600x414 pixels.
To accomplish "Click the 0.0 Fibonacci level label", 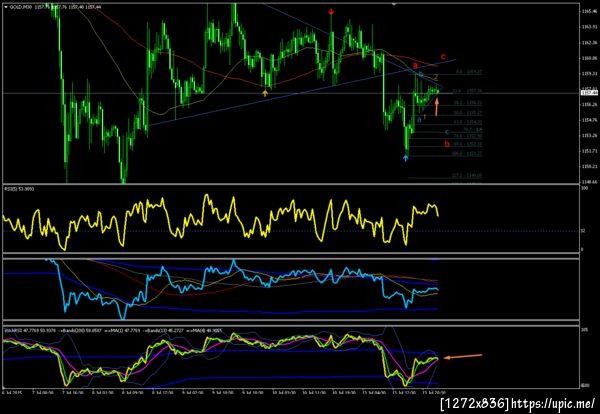I will [x=469, y=72].
